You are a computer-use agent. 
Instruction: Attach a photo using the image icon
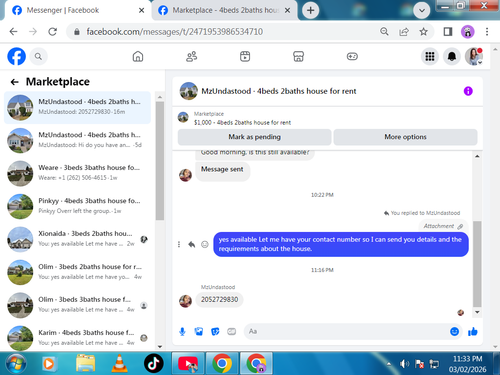[x=199, y=331]
